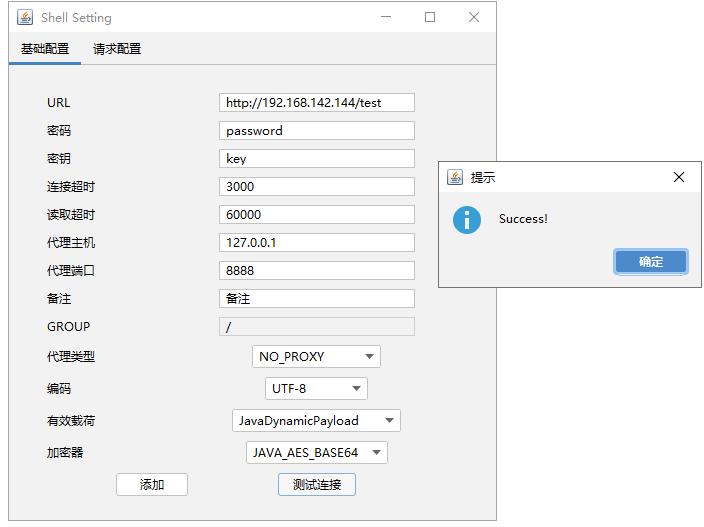
Task: Click the 代理主机 field showing 127.0.0.1
Action: pyautogui.click(x=317, y=242)
